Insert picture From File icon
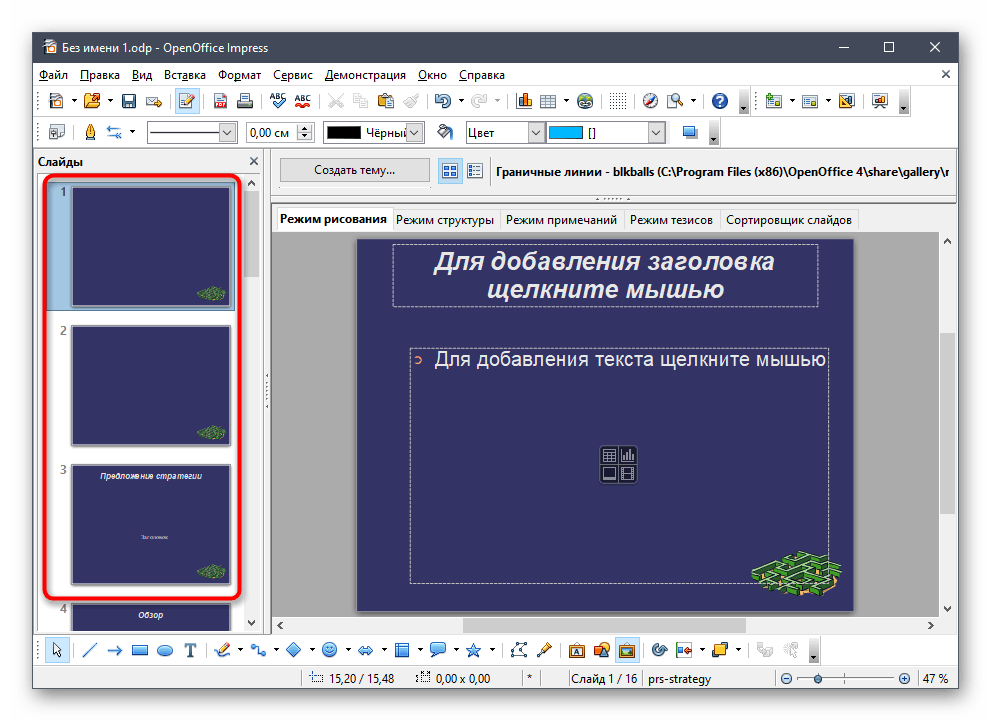This screenshot has height=721, width=991. click(x=602, y=650)
